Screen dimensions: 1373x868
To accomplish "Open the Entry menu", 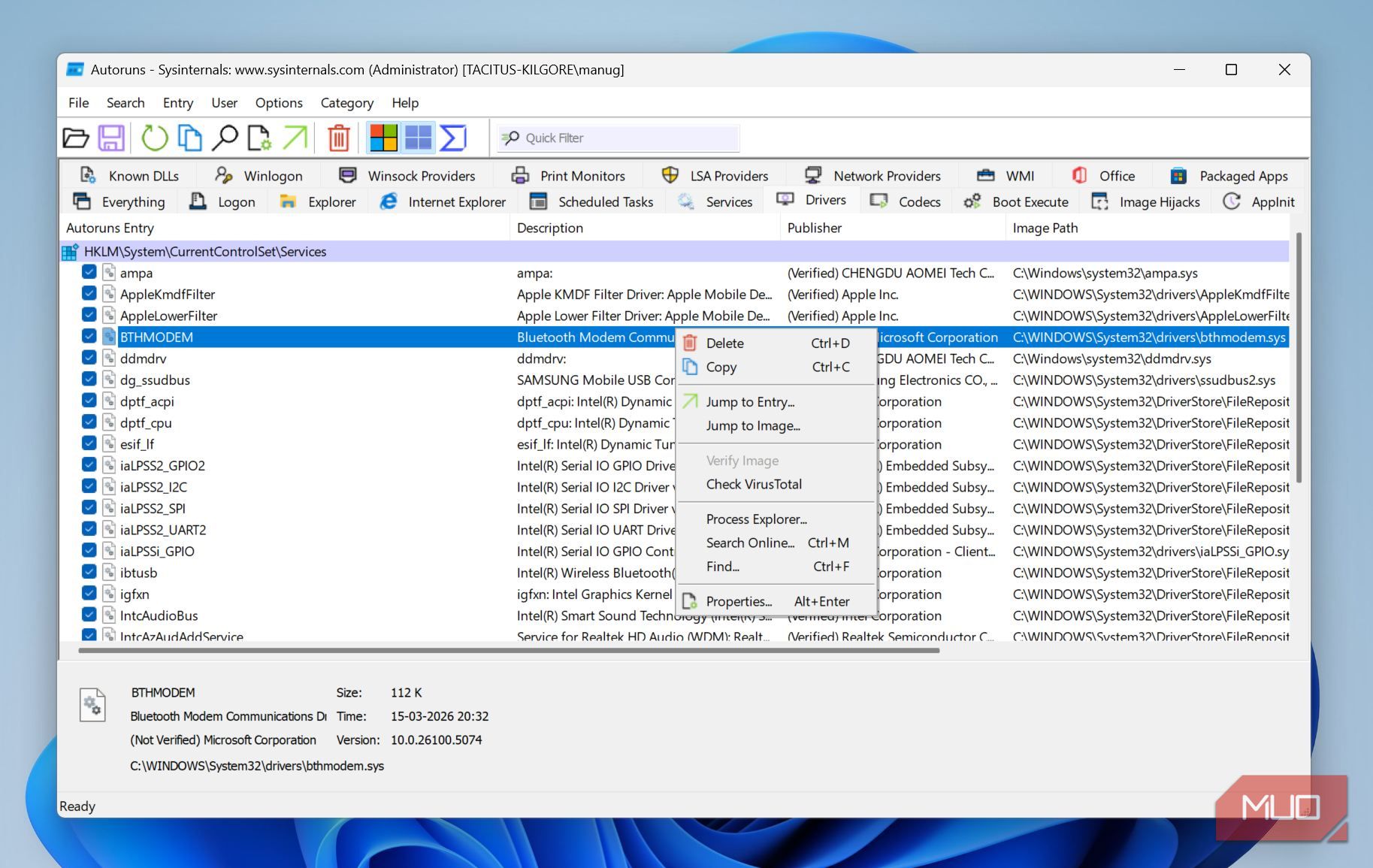I will click(x=178, y=103).
